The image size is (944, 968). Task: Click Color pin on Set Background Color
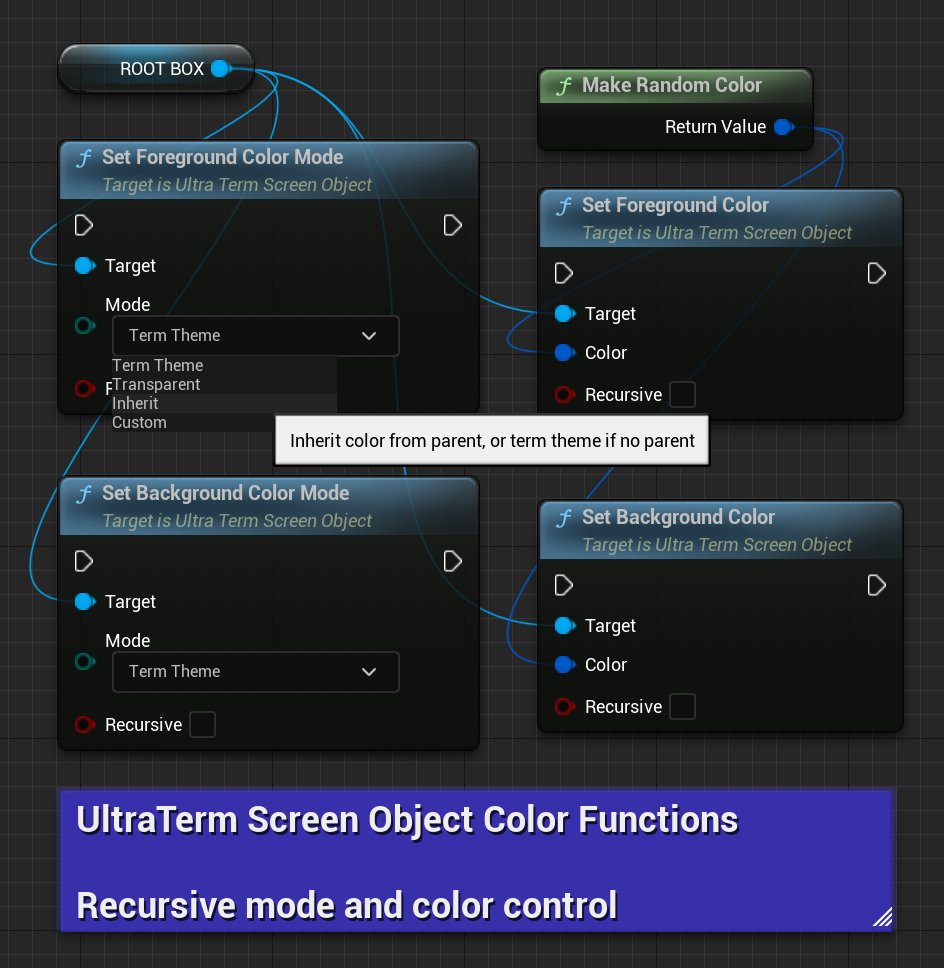(565, 664)
